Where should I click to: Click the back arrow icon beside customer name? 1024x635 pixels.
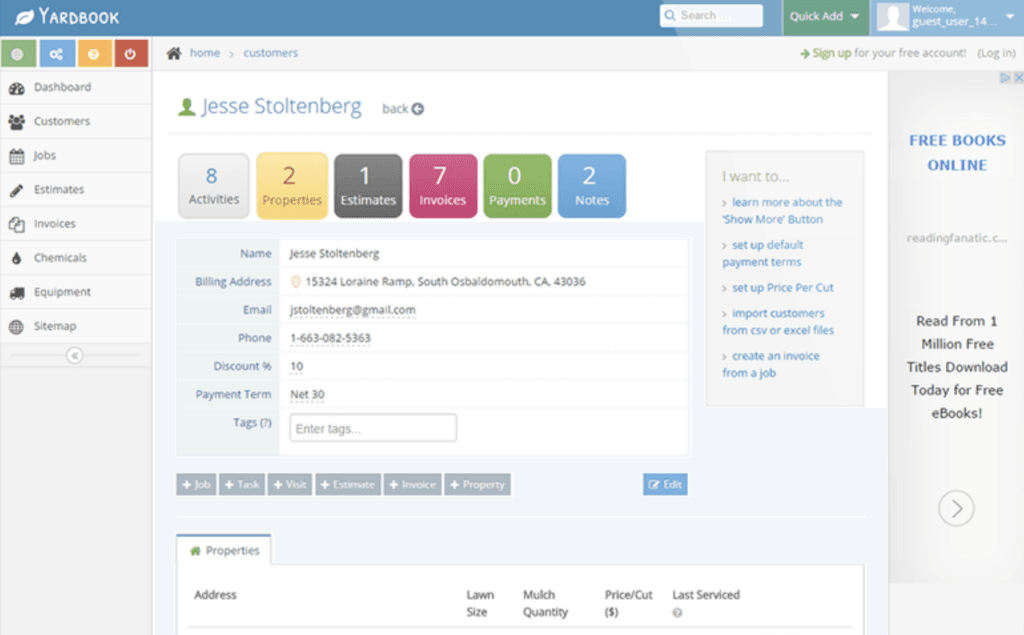click(x=418, y=109)
